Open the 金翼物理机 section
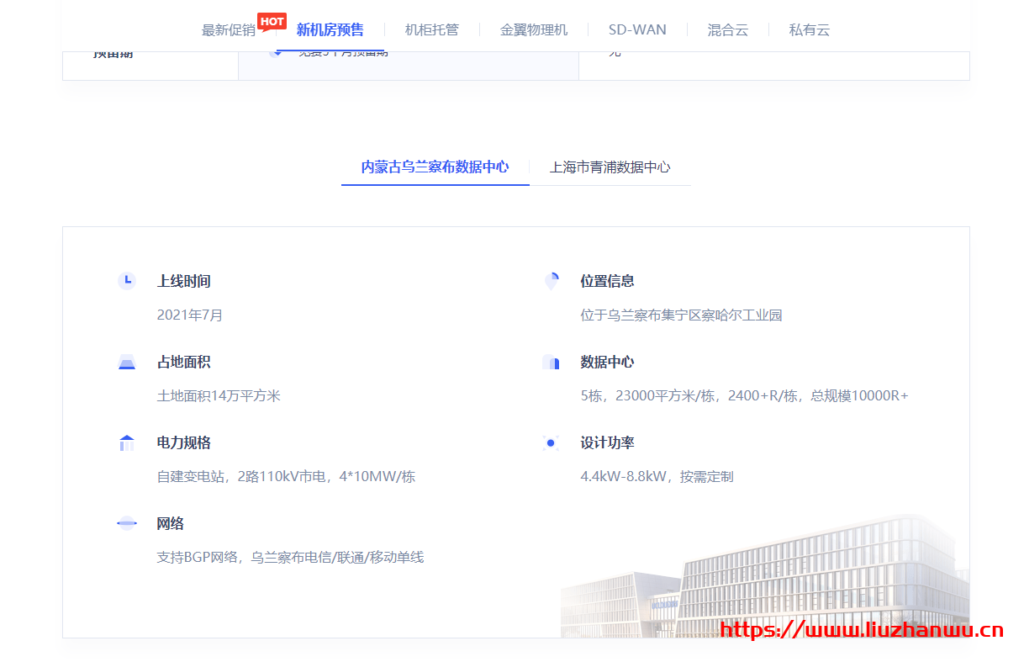This screenshot has width=1024, height=662. click(x=534, y=30)
